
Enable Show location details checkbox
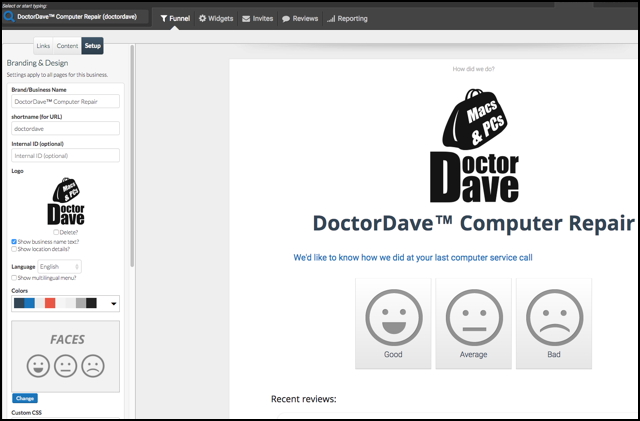(x=14, y=249)
